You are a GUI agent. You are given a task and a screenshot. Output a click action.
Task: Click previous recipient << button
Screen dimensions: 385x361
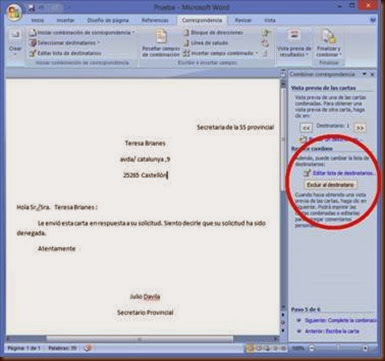pos(306,128)
